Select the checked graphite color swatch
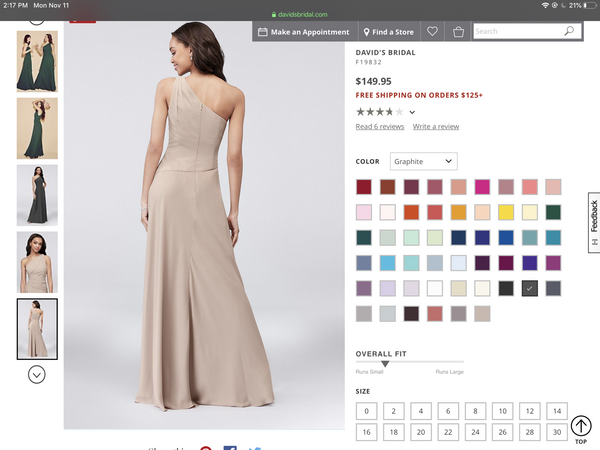This screenshot has height=450, width=600. pos(530,289)
